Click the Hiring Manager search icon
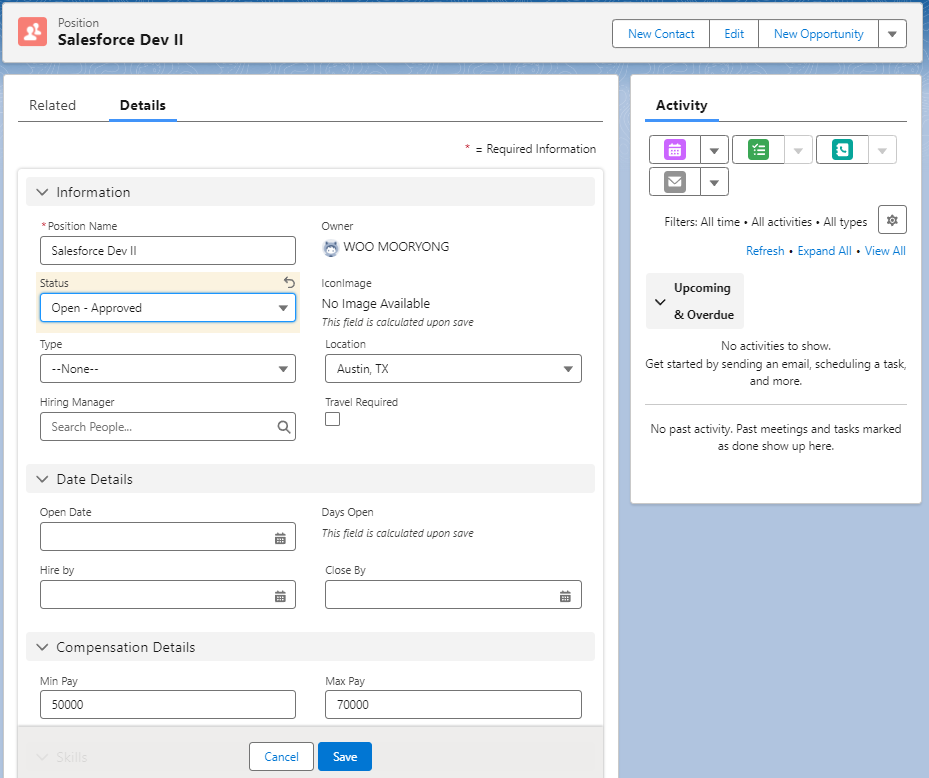The image size is (929, 778). 284,427
